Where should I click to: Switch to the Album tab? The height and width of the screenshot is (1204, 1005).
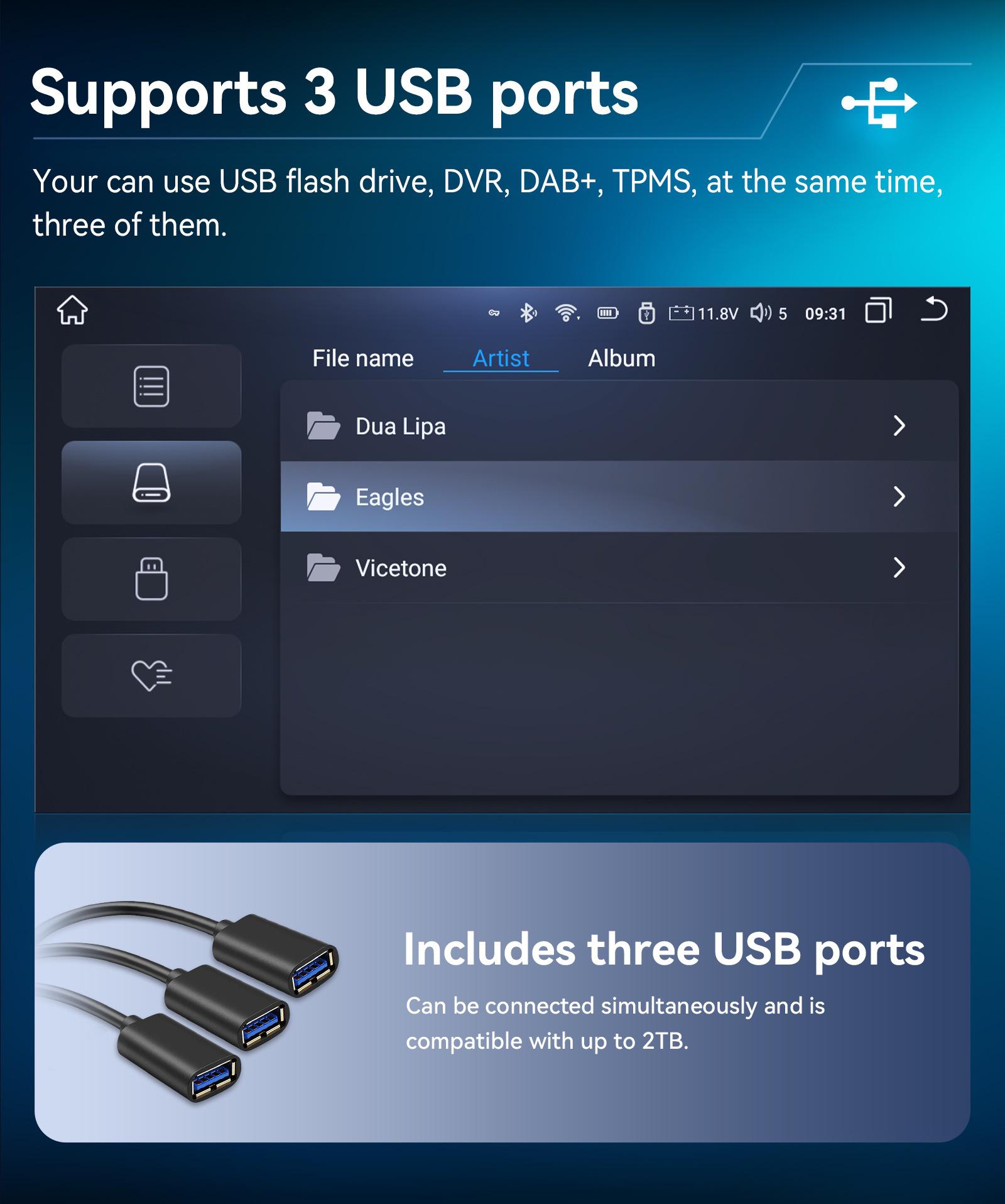pyautogui.click(x=622, y=358)
